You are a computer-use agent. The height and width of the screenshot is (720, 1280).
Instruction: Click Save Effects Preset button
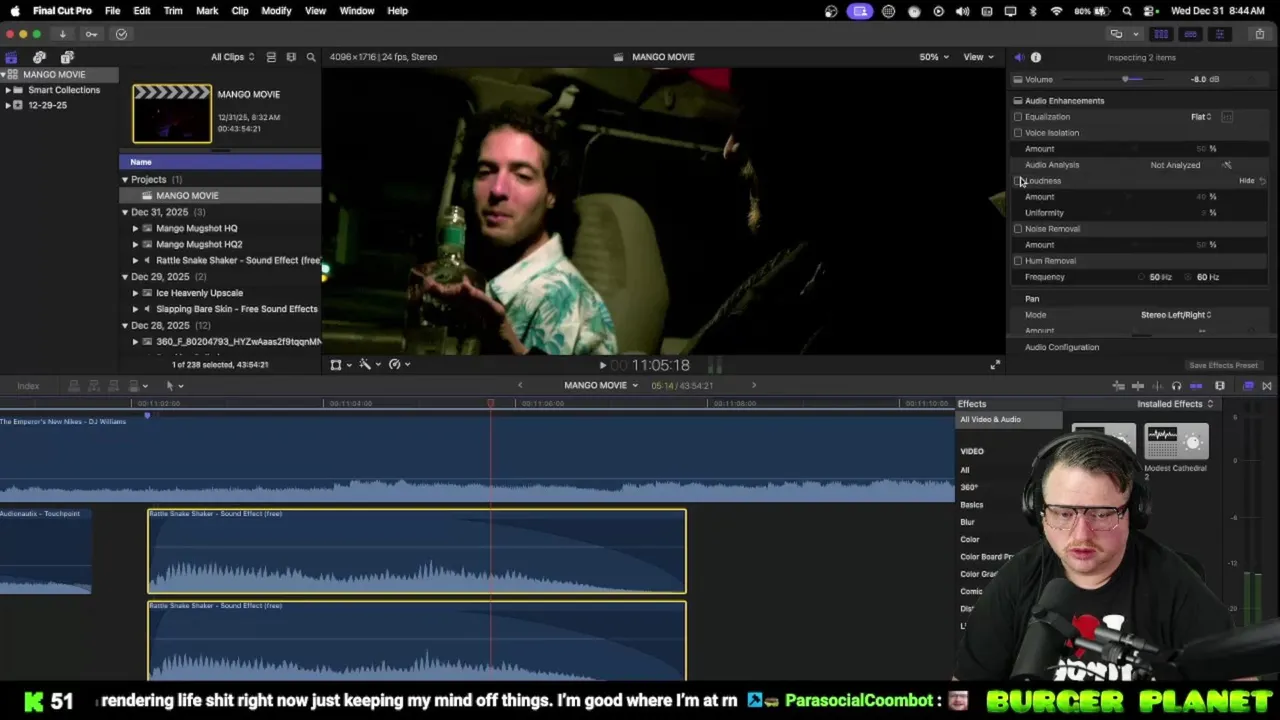pyautogui.click(x=1223, y=366)
